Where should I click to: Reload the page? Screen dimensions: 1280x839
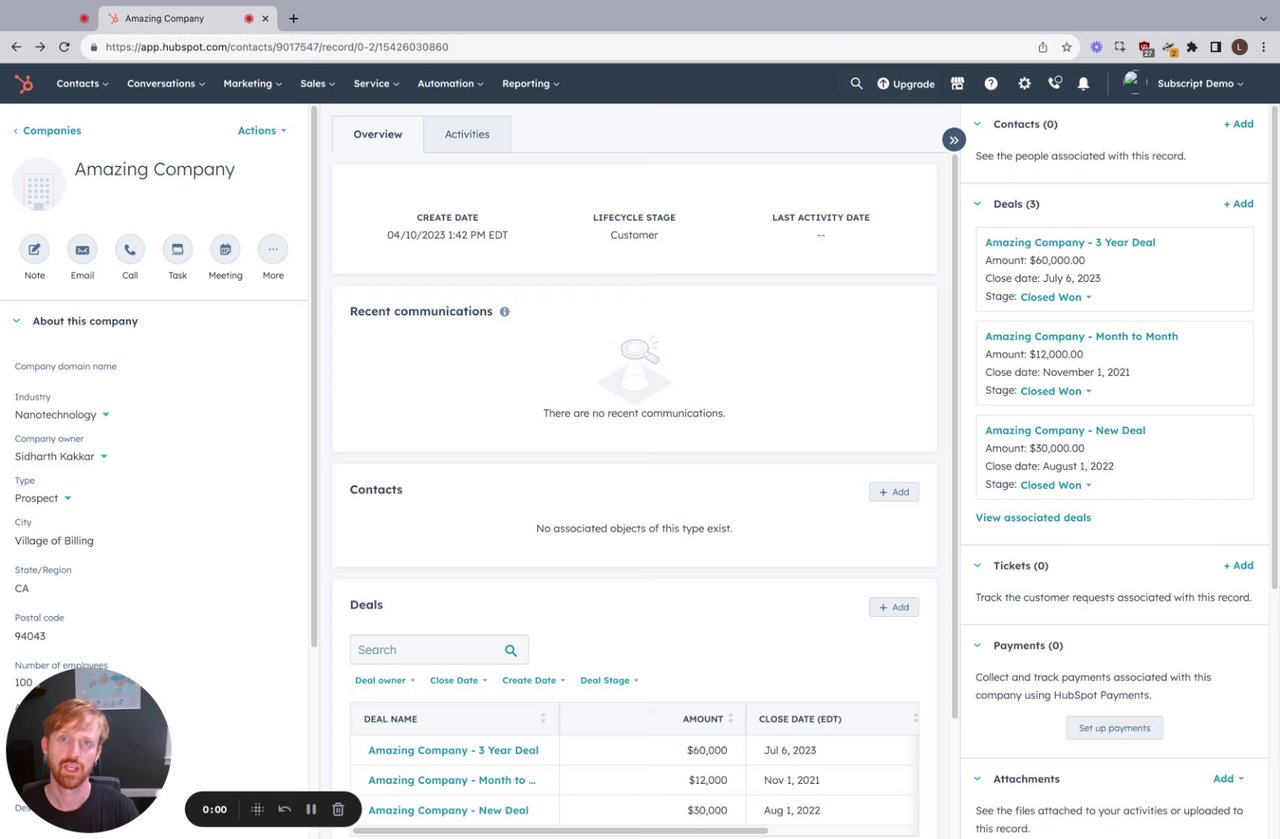click(x=64, y=47)
